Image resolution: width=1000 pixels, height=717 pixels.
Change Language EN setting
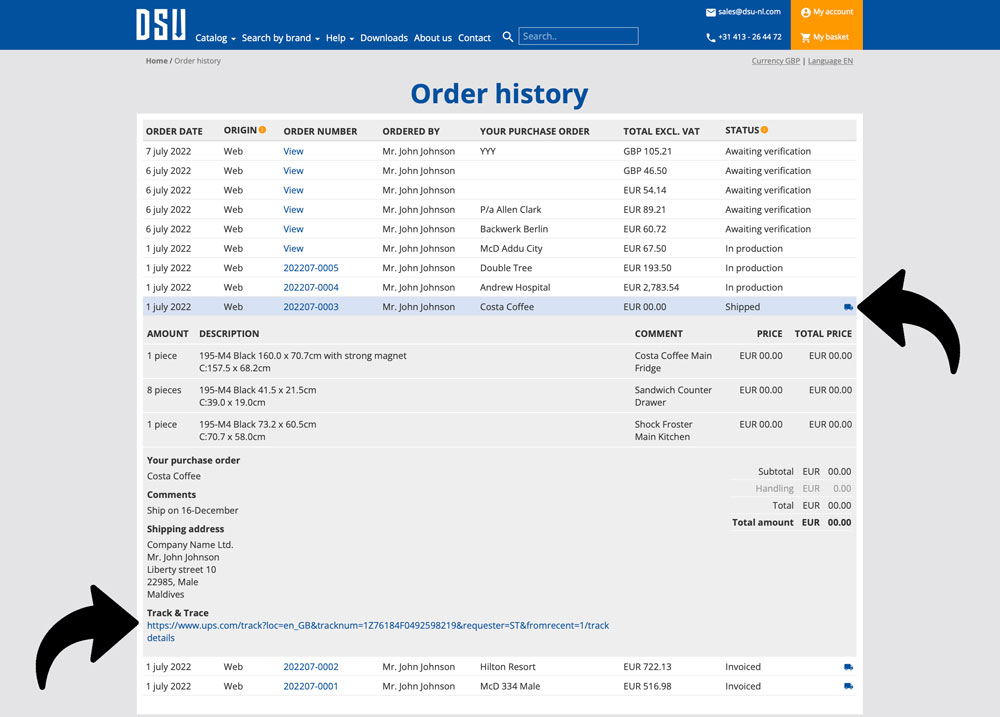[830, 61]
